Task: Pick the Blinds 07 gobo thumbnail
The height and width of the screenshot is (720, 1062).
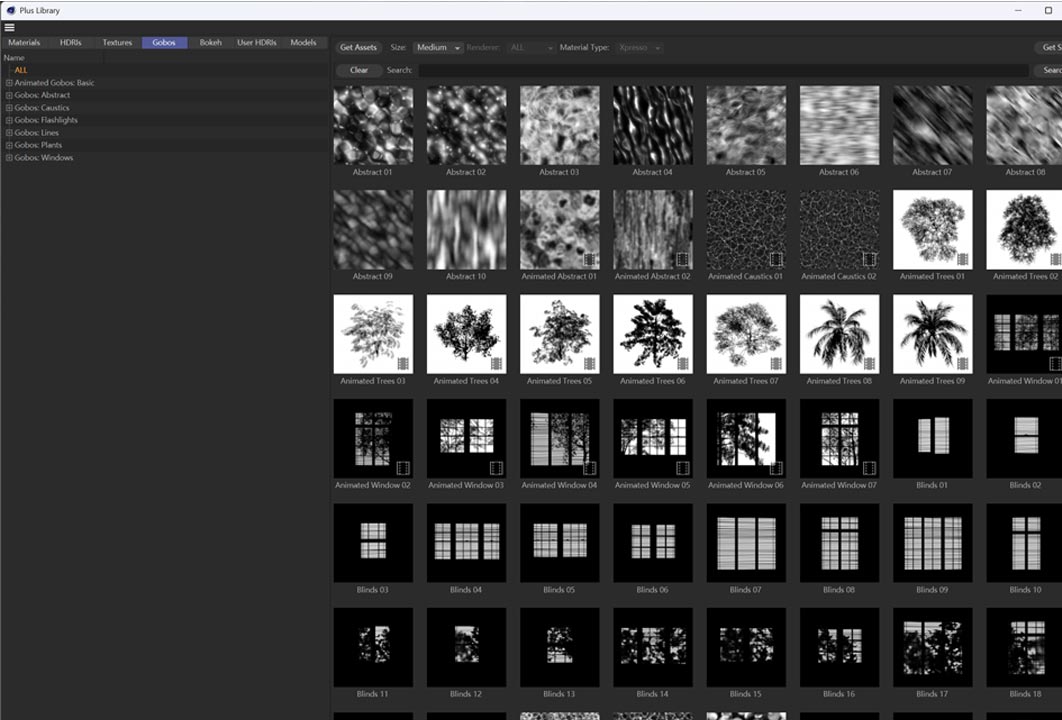Action: (x=745, y=543)
